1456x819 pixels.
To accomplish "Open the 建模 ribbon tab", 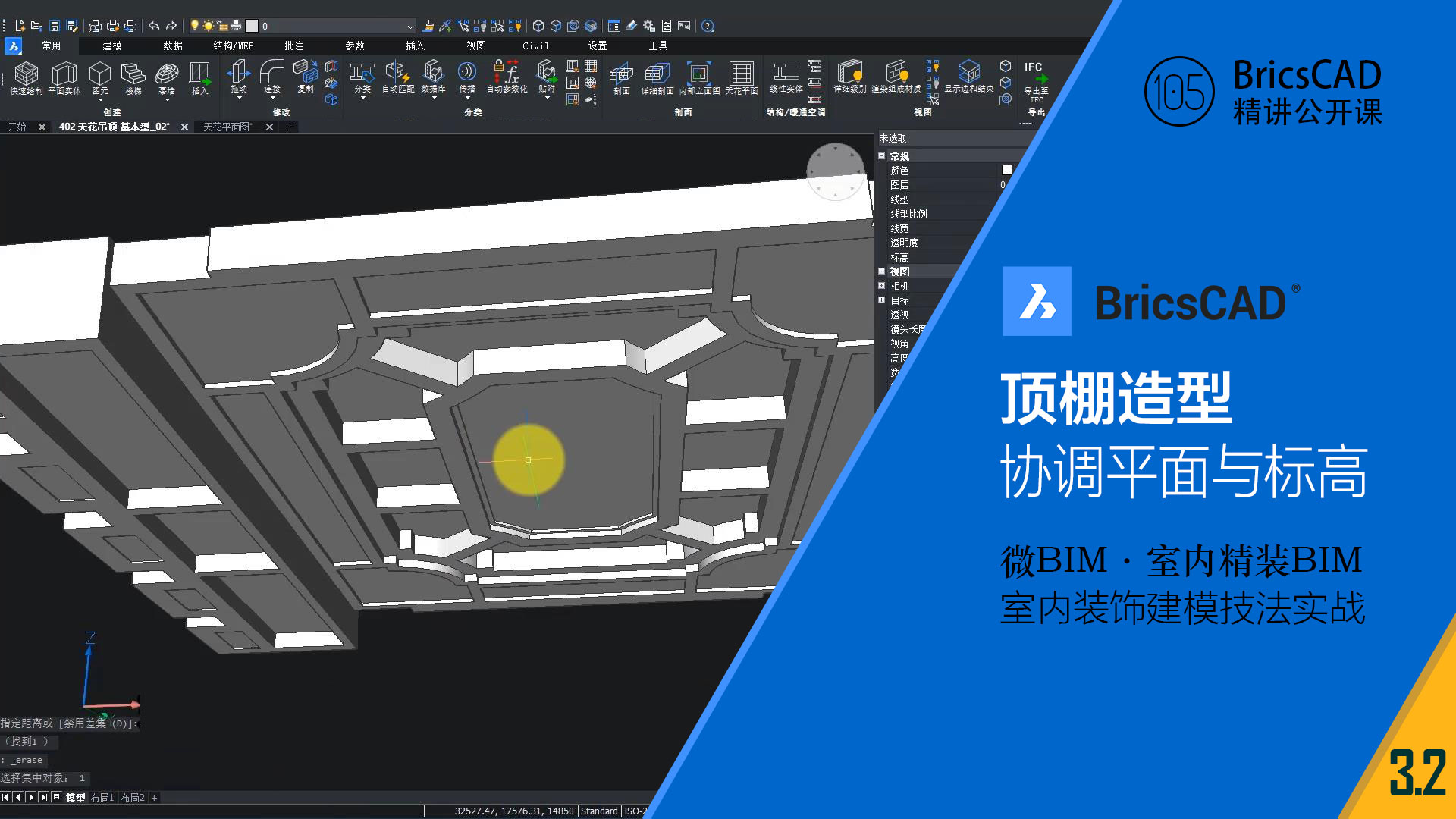I will (112, 45).
